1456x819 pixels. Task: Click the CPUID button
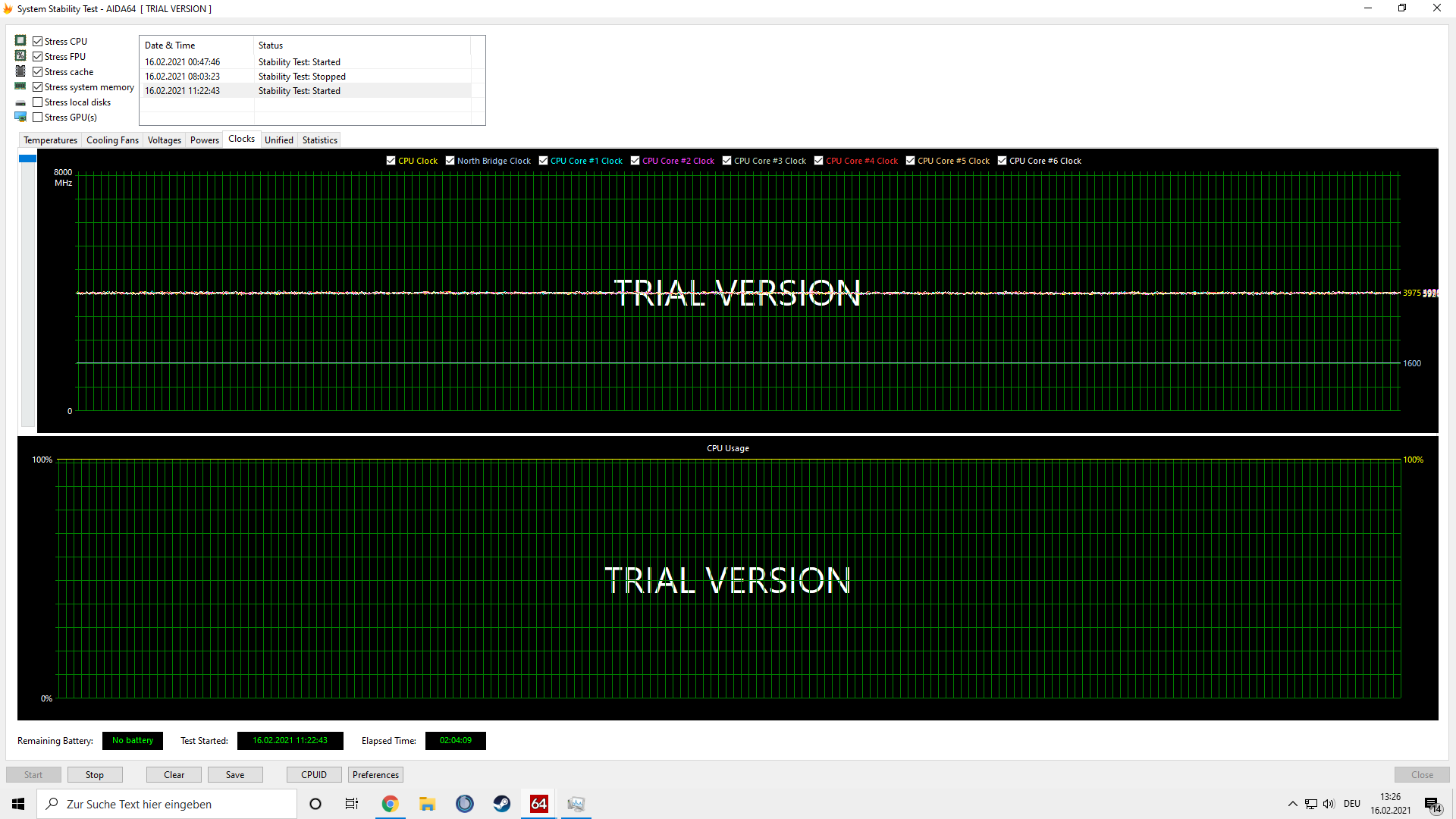[x=314, y=774]
